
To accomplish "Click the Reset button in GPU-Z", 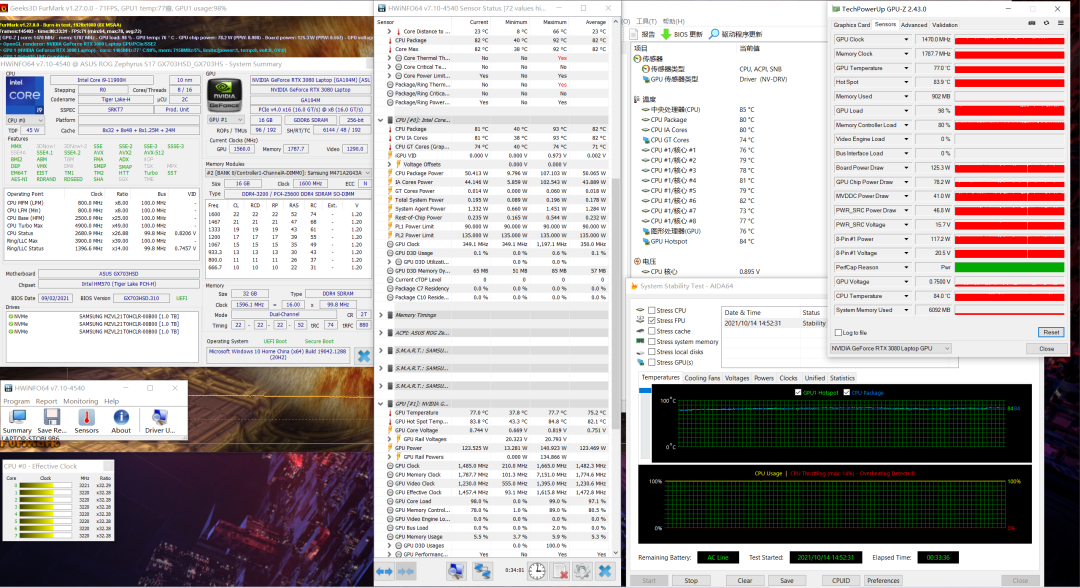I will (x=1050, y=332).
